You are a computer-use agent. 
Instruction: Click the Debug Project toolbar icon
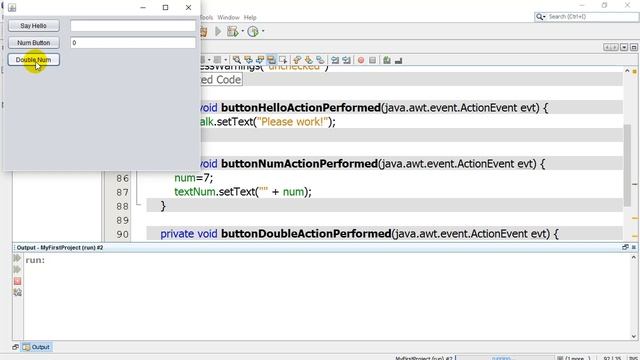233,31
